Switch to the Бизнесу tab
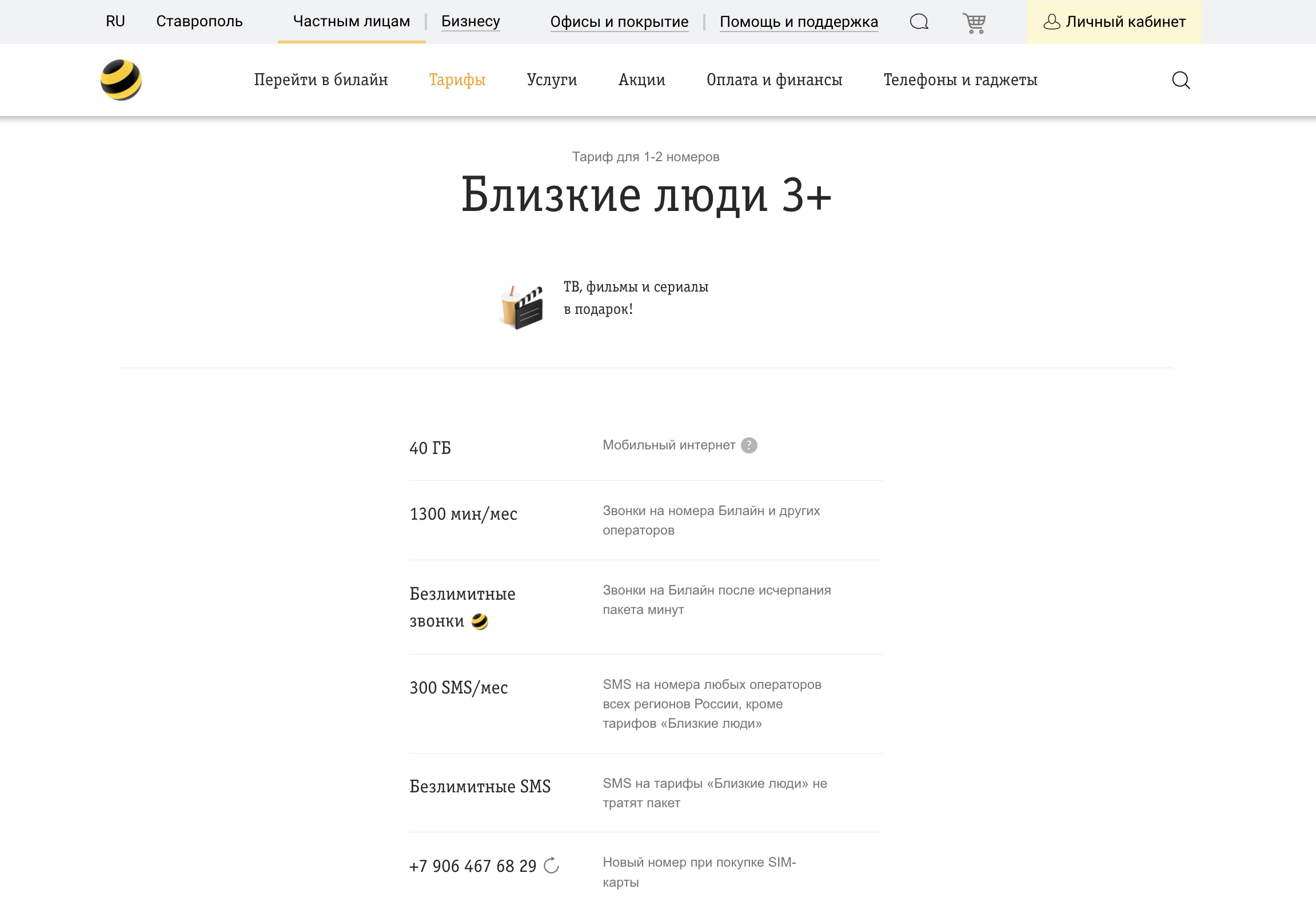The height and width of the screenshot is (917, 1316). (x=470, y=22)
